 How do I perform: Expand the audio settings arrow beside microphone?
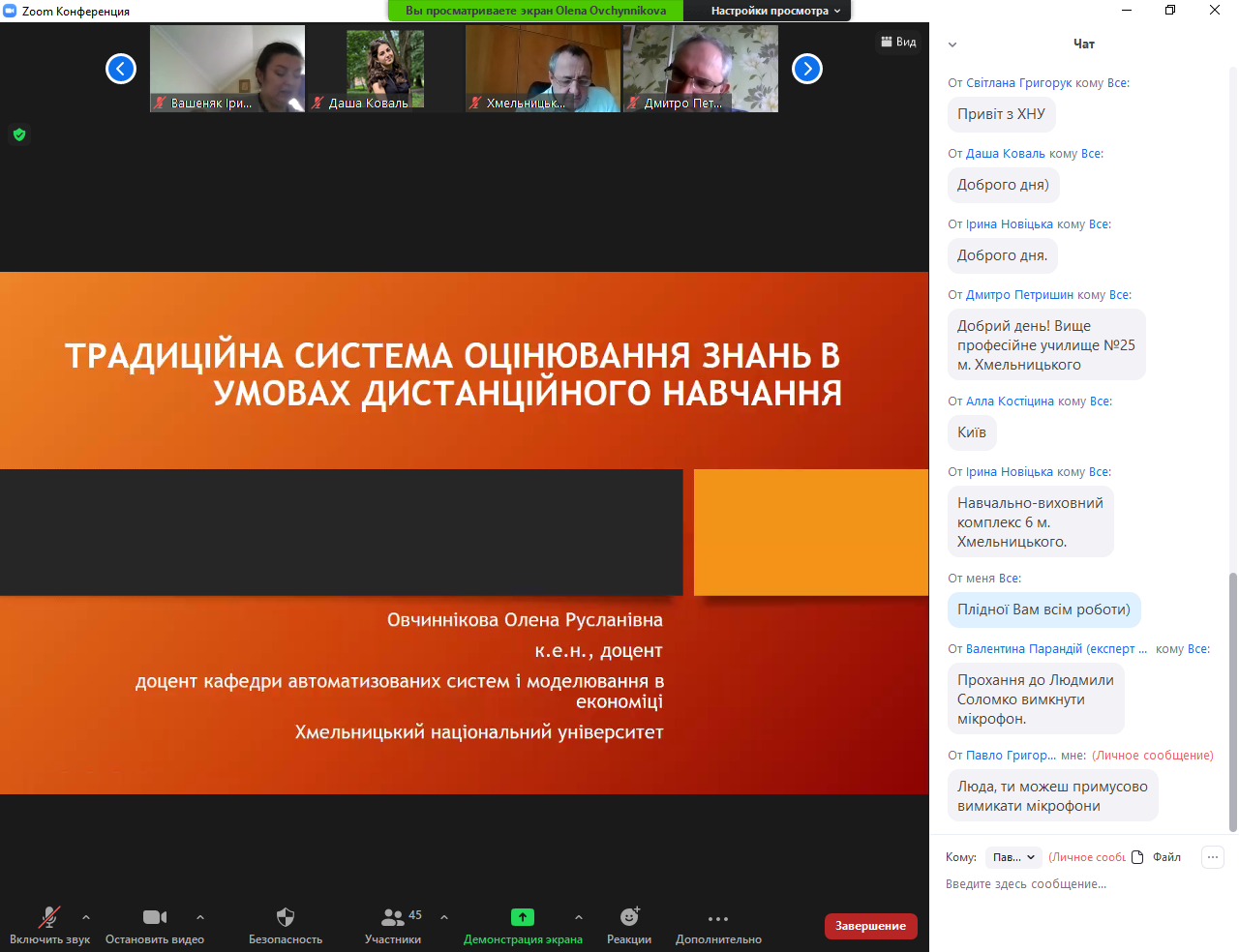[86, 917]
